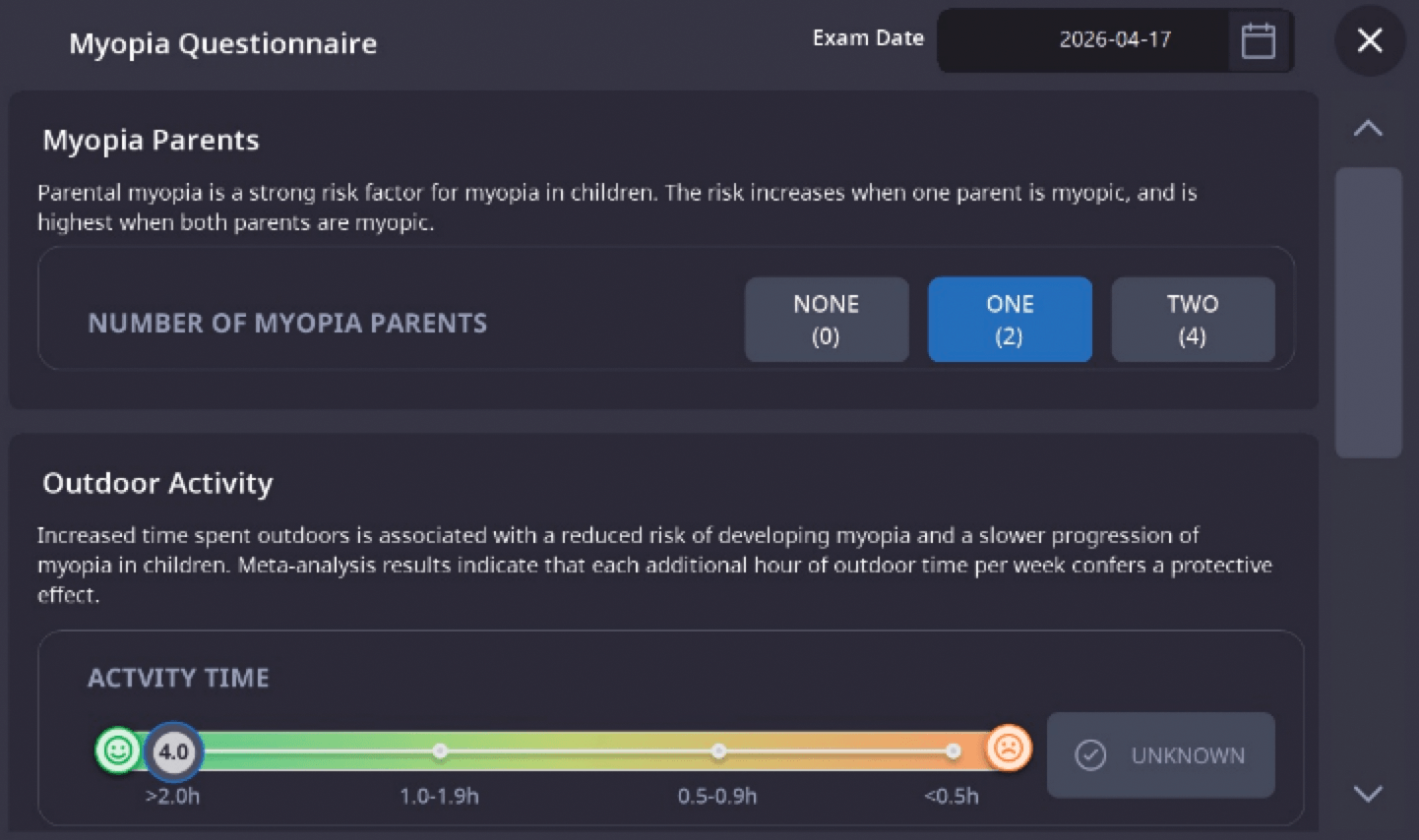Click the orange sad face icon
Viewport: 1419px width, 840px height.
coord(1009,749)
